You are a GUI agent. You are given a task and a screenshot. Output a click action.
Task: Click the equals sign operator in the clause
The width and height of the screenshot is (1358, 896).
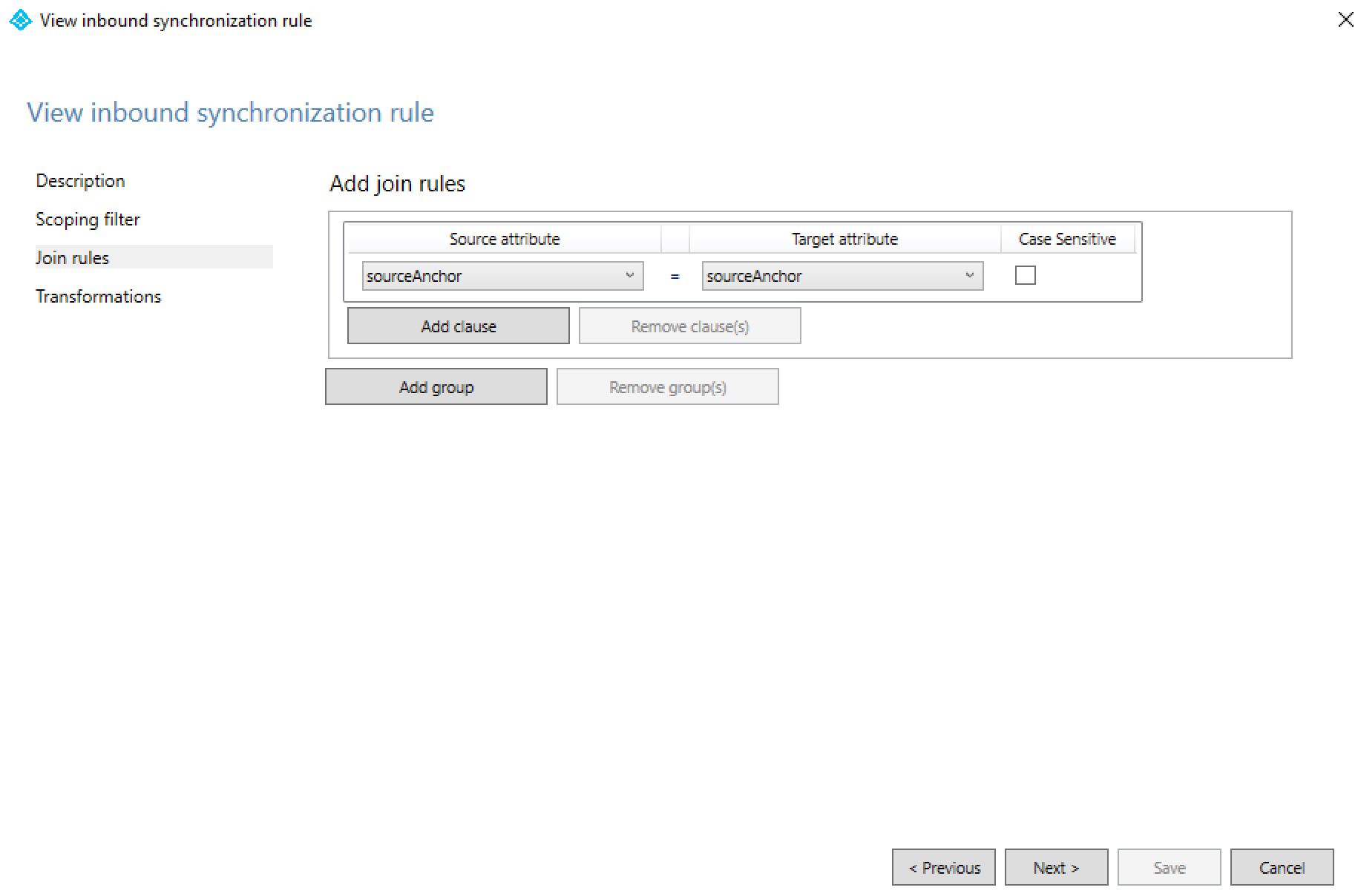(675, 277)
